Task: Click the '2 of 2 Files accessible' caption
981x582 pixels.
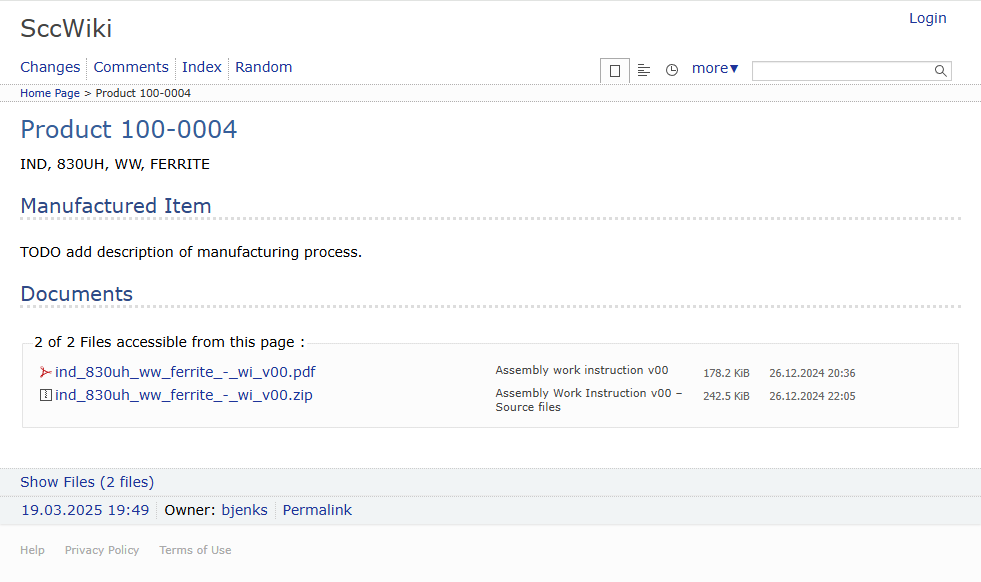Action: coord(170,342)
